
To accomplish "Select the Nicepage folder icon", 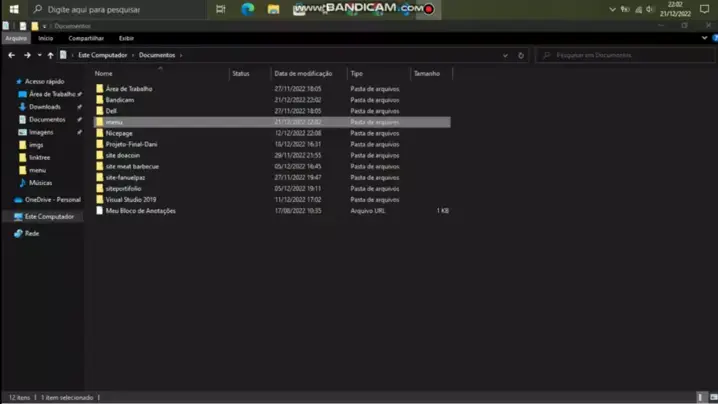I will click(x=100, y=133).
